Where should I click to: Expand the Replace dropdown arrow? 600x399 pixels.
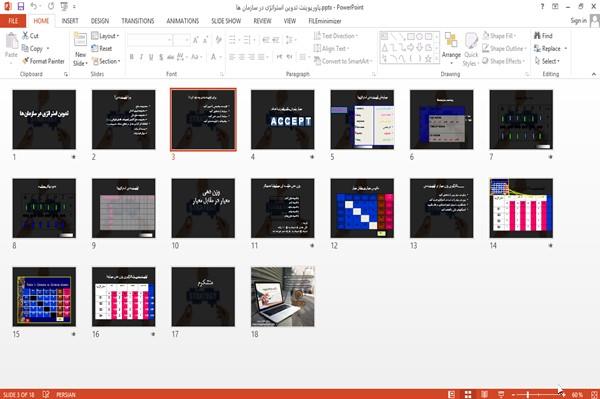click(566, 49)
